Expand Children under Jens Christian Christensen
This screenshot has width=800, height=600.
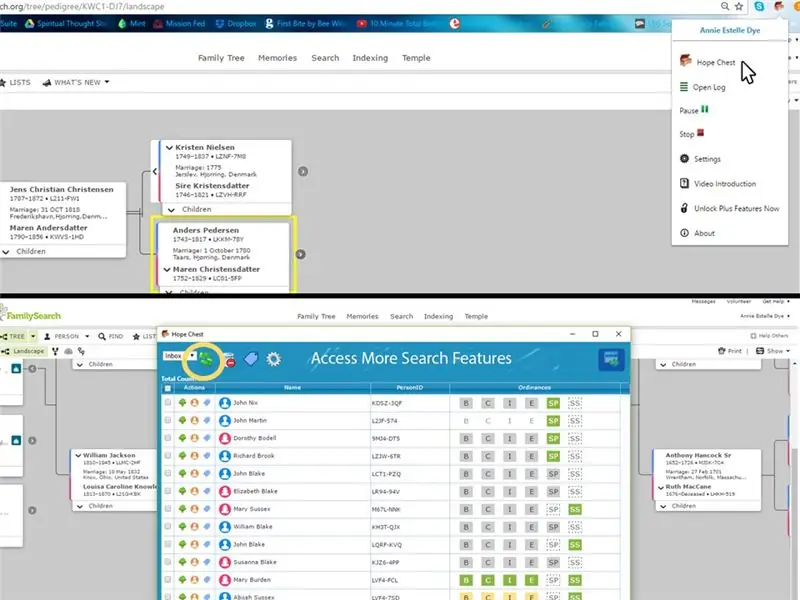click(x=24, y=252)
